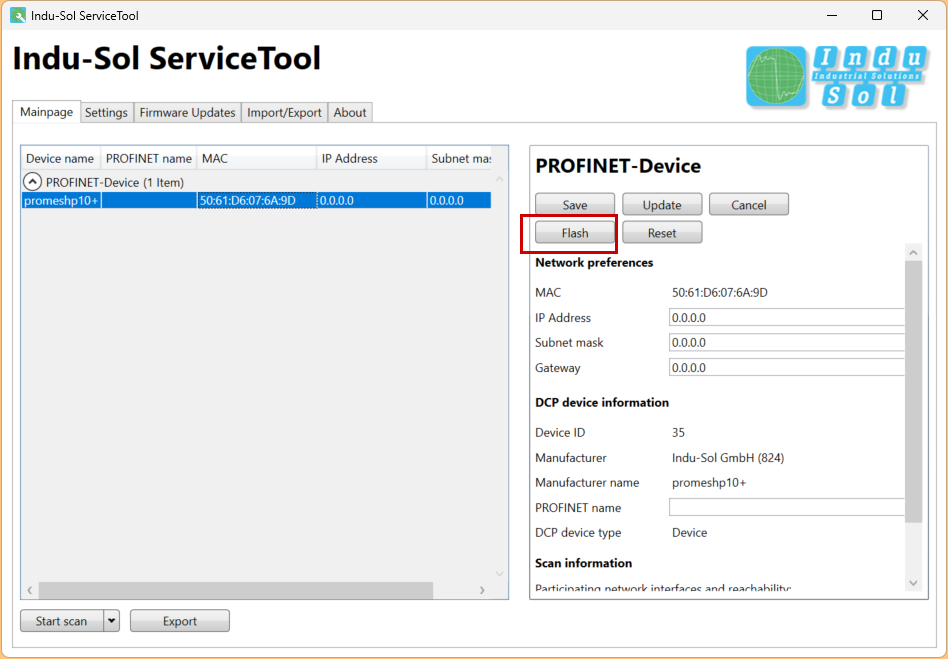Click the Manufacturer value Indu-Sol GmbH (824)
948x659 pixels.
click(728, 458)
